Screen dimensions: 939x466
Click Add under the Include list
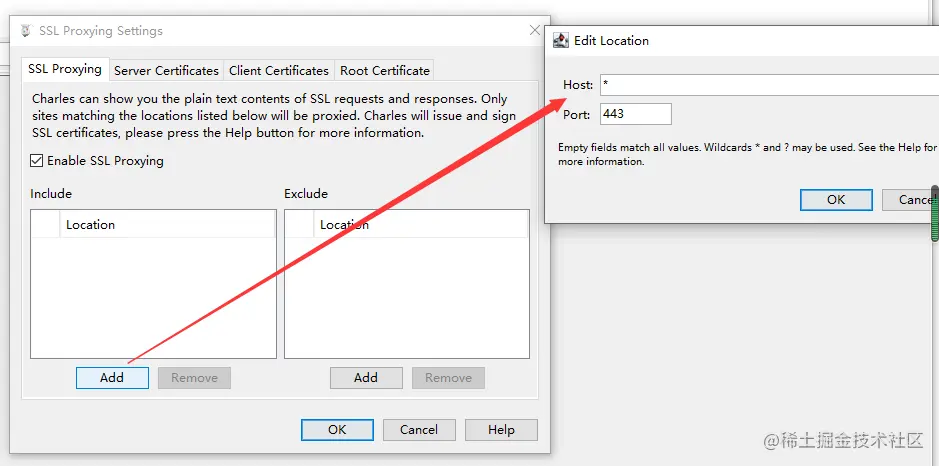[x=112, y=378]
